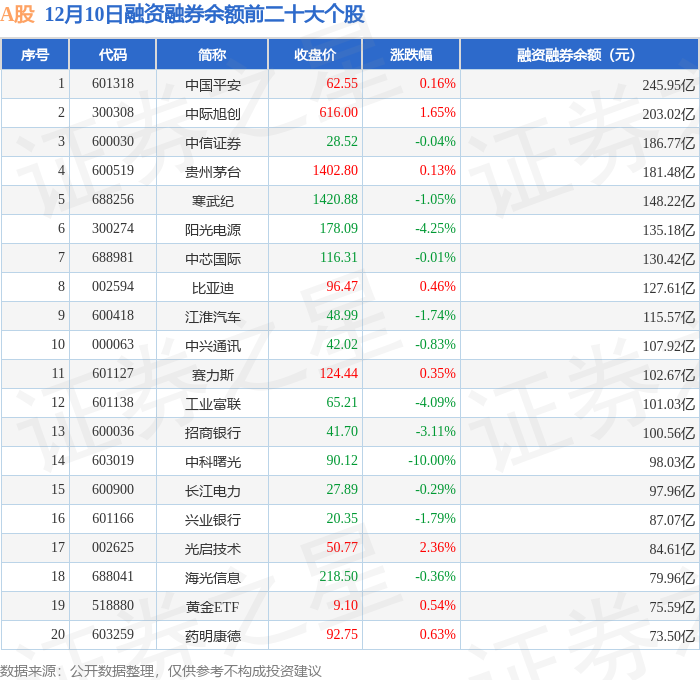Click the 收盘价 column header
The height and width of the screenshot is (680, 700).
[315, 54]
